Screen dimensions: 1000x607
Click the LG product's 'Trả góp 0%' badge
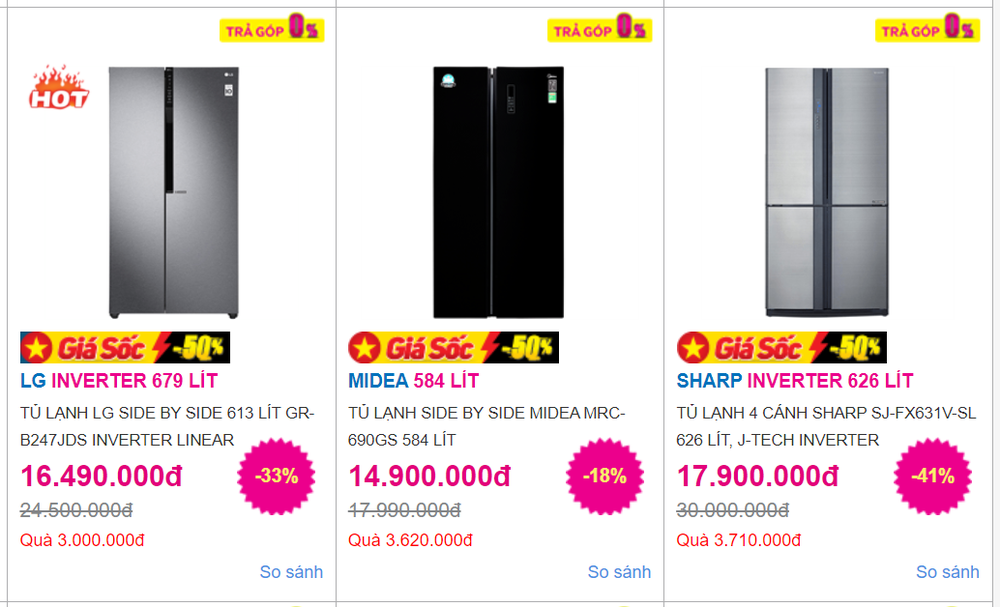click(272, 29)
